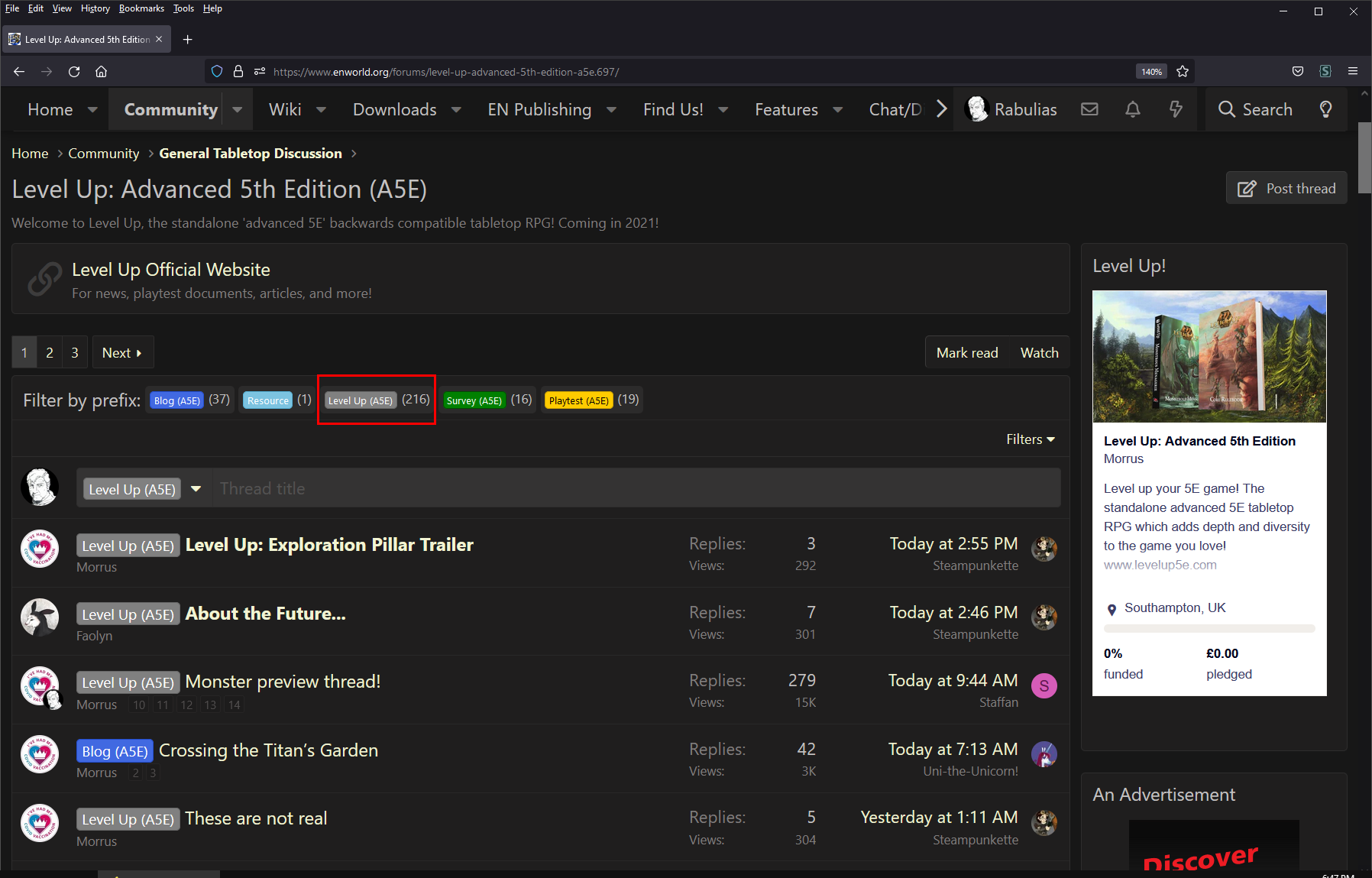
Task: Expand the Downloads navigation dropdown arrow
Action: (x=456, y=109)
